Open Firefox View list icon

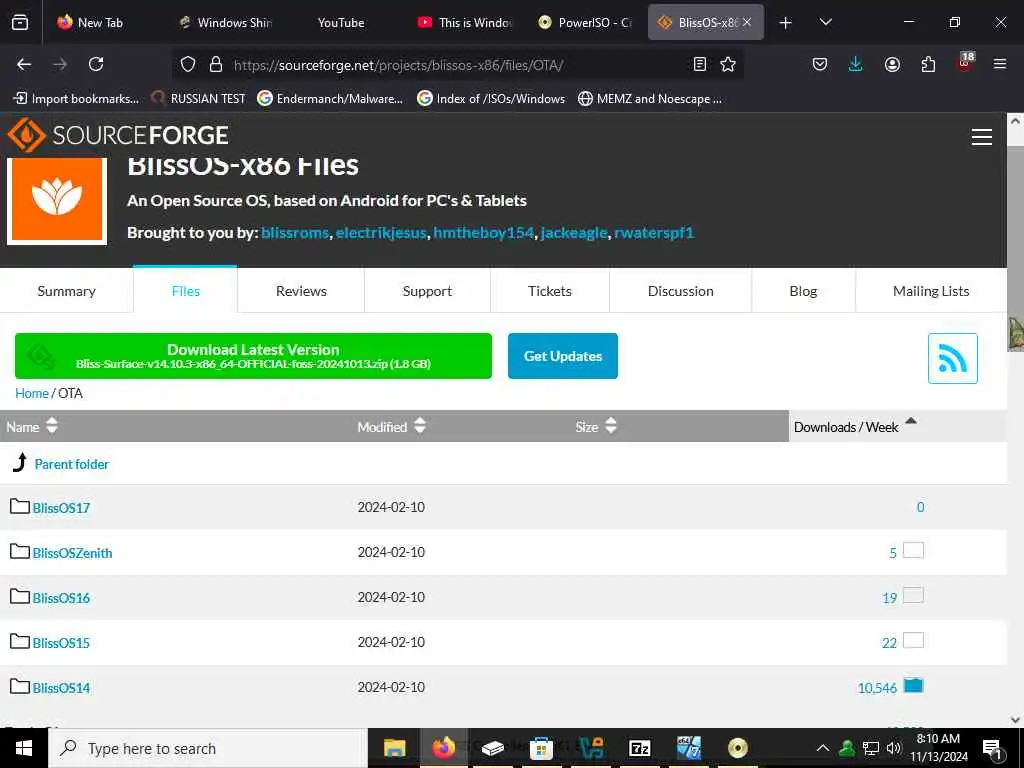(20, 22)
